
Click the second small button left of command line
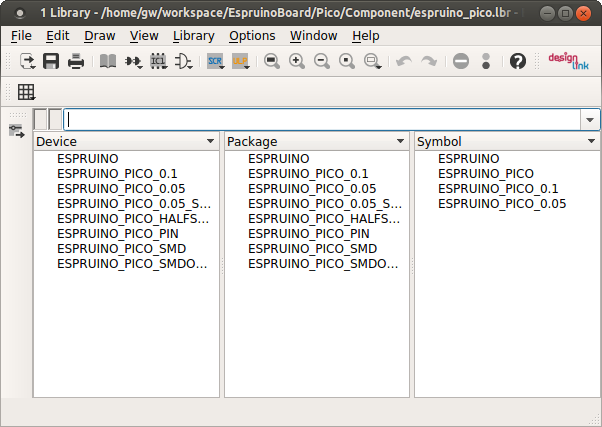point(55,119)
